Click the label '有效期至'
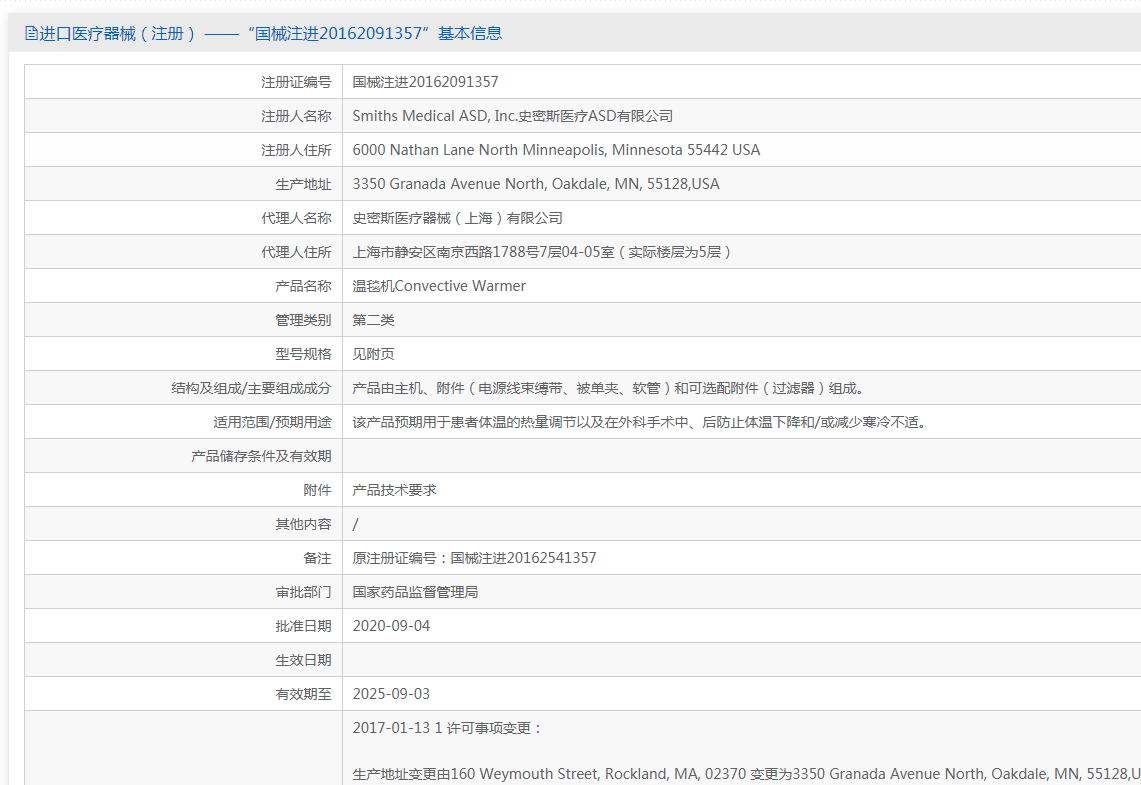Screen dimensions: 1141x785 303,694
